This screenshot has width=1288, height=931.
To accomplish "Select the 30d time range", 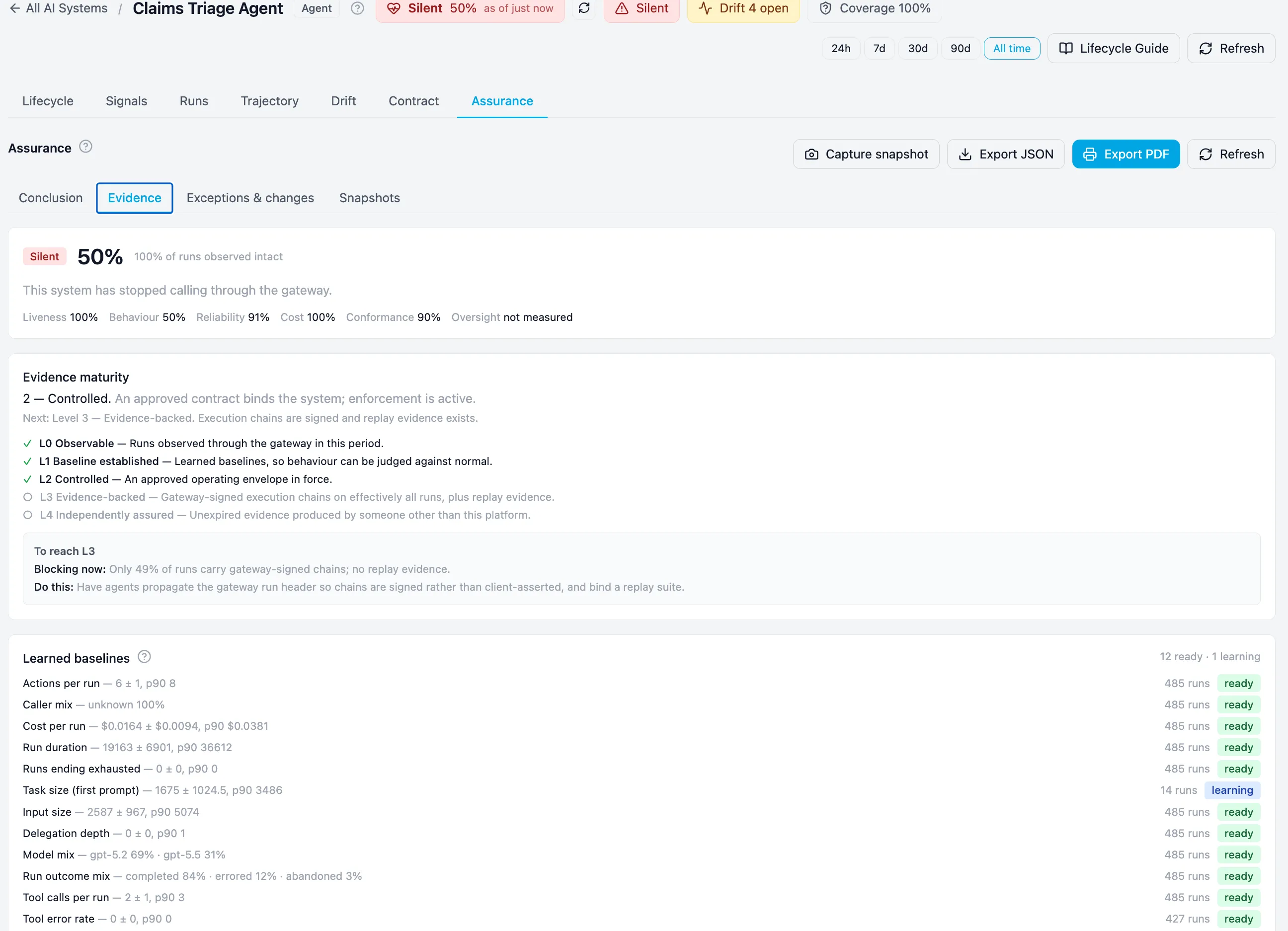I will (918, 48).
